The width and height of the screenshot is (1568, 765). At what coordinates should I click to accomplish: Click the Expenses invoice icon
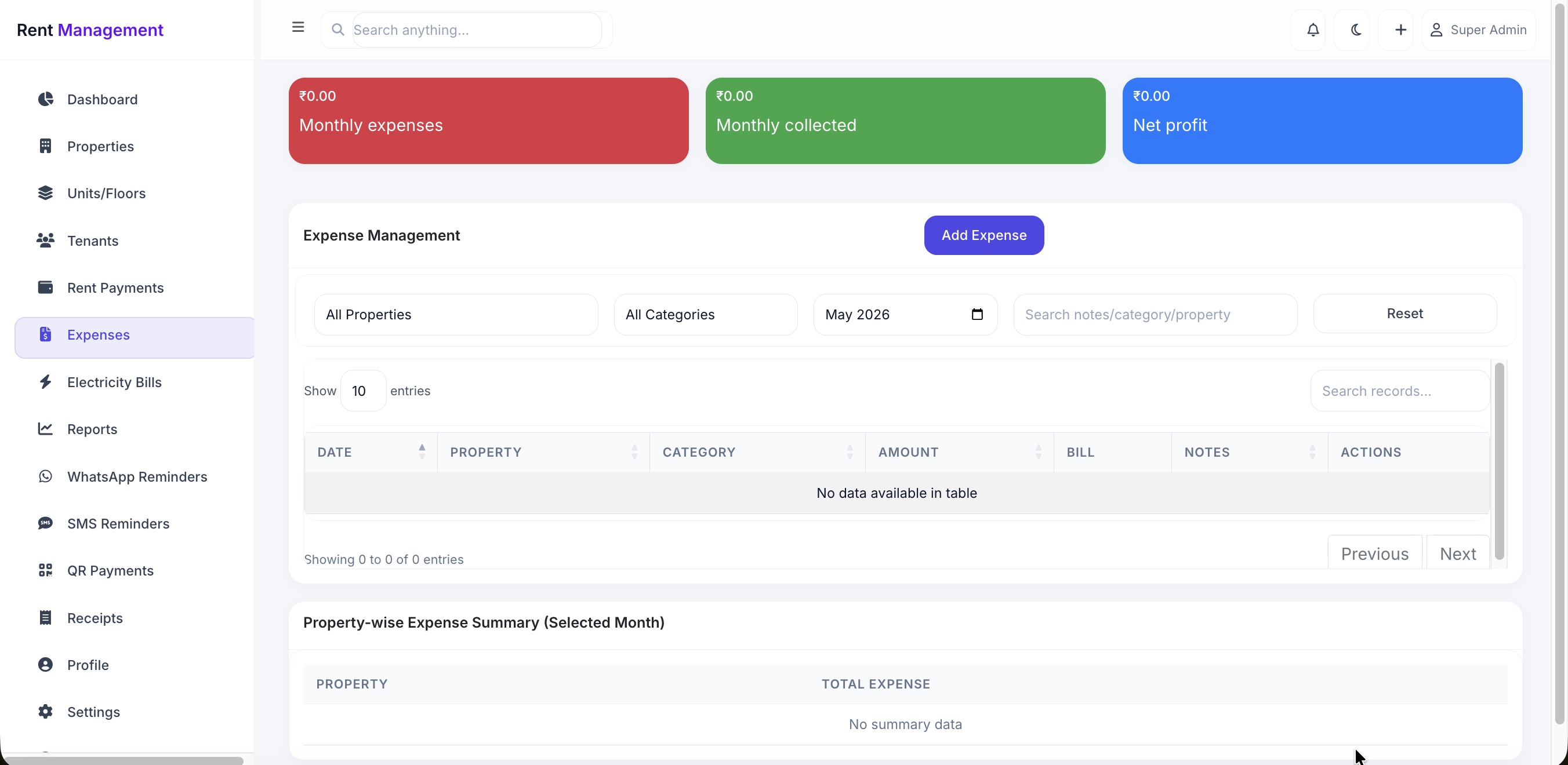[x=46, y=334]
